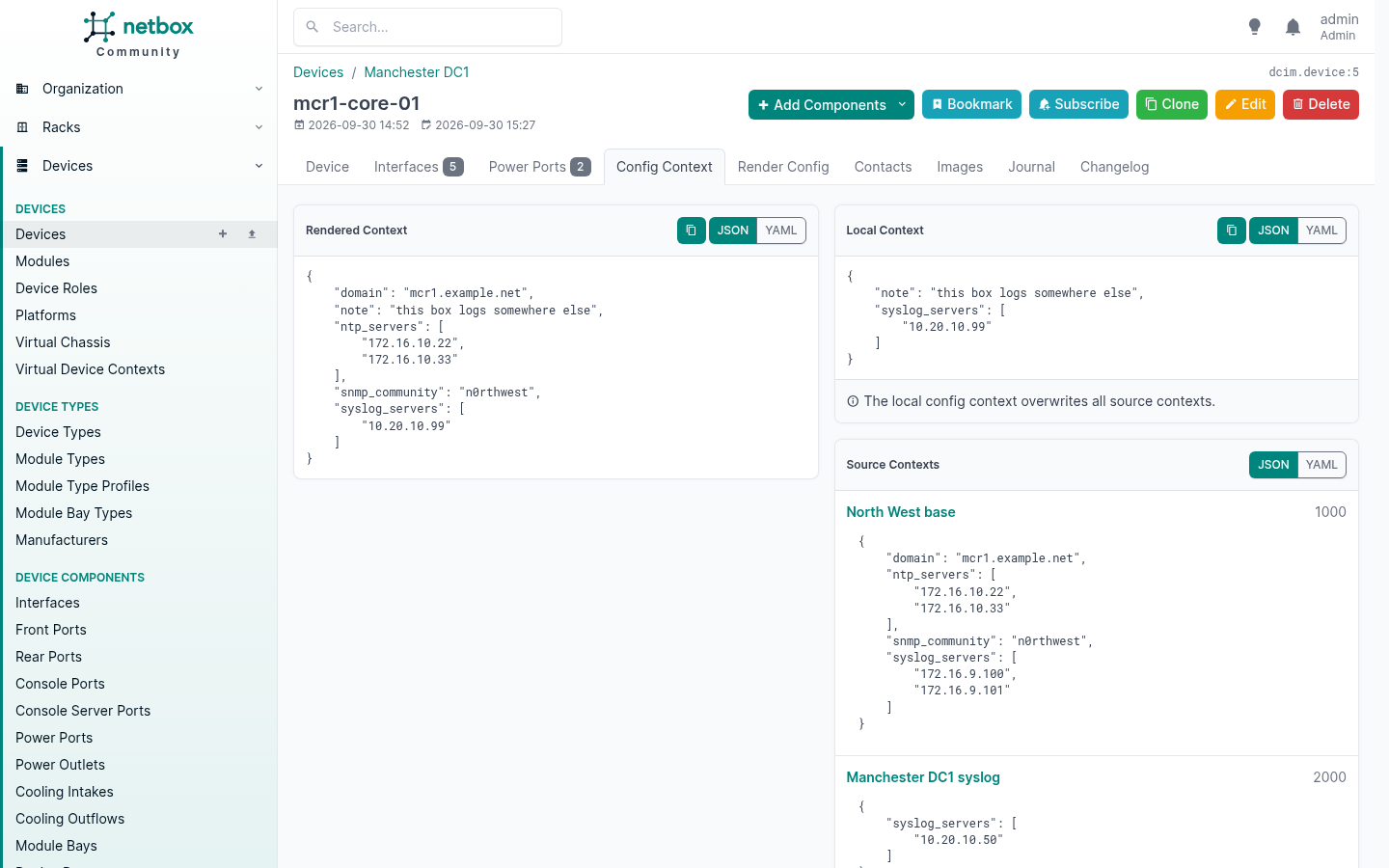
Task: Open the Add Components dropdown arrow
Action: coord(903,104)
